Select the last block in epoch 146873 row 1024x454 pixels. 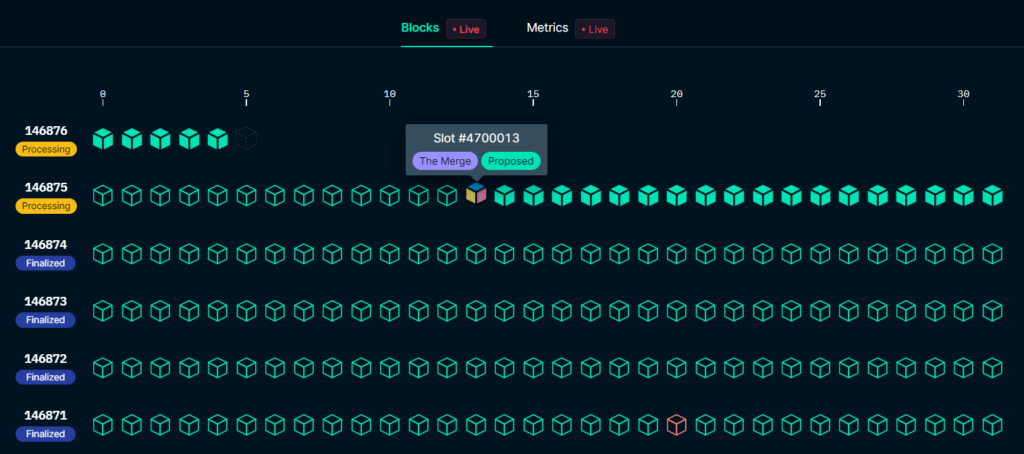pos(992,311)
